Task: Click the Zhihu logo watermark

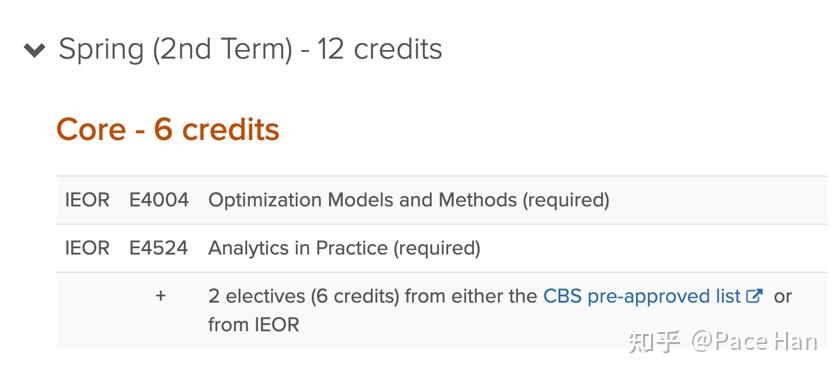Action: [x=654, y=342]
